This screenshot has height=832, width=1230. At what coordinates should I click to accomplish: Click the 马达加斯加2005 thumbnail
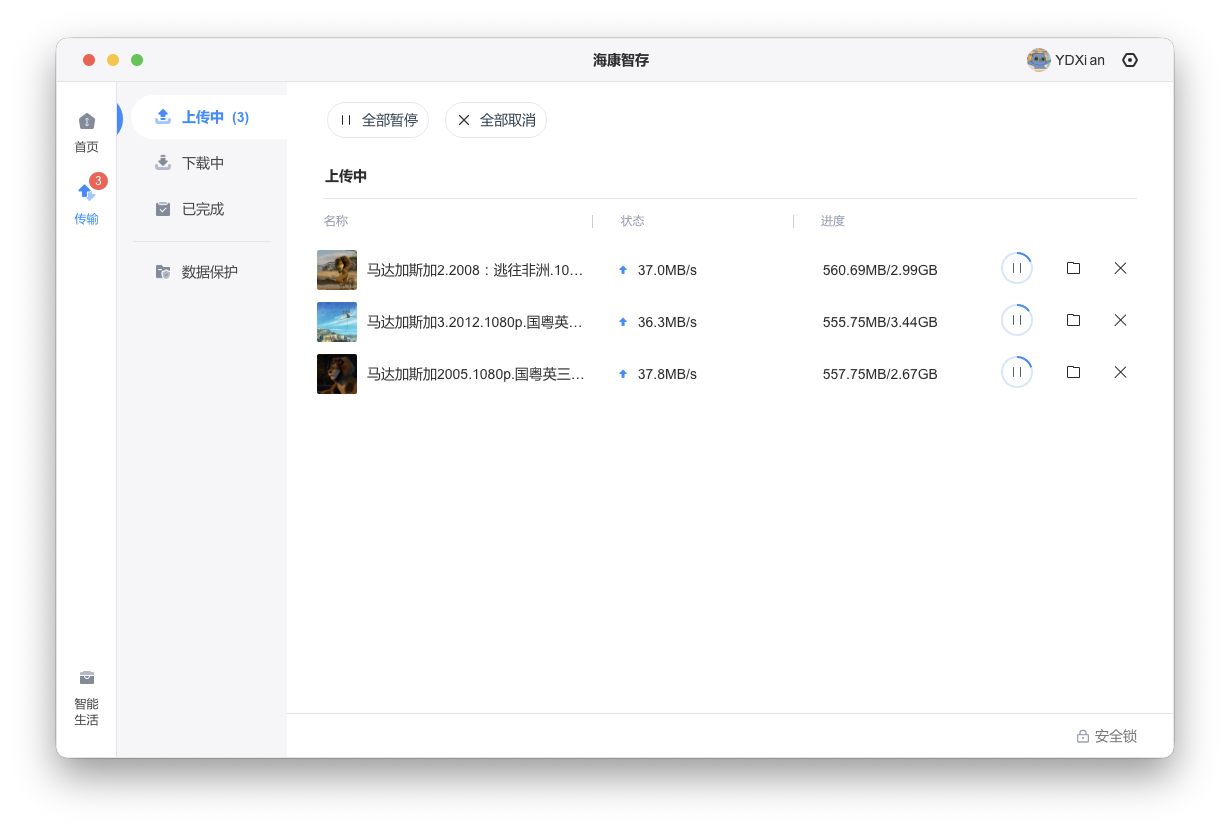click(x=337, y=374)
